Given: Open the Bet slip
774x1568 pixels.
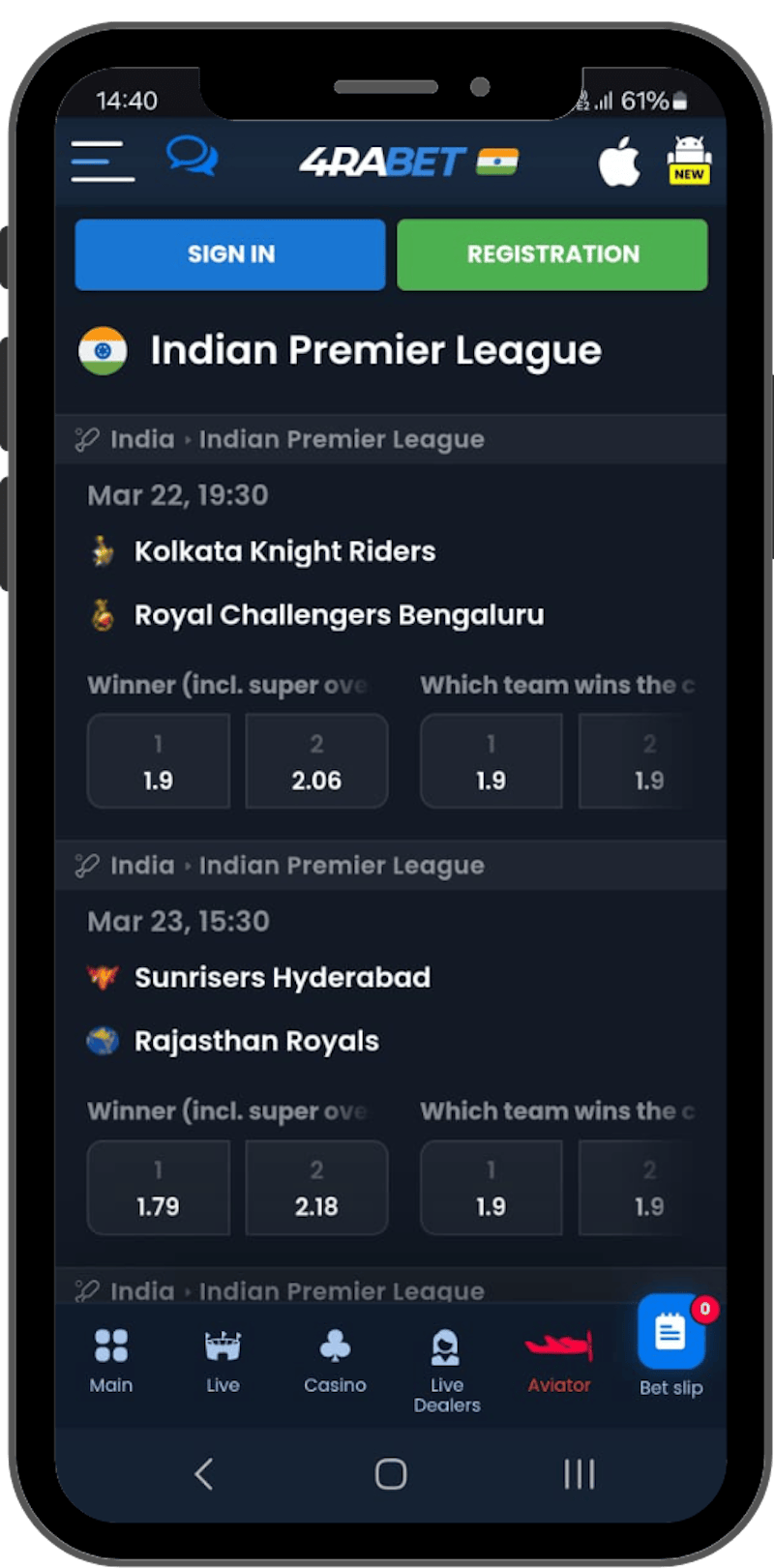Looking at the screenshot, I should coord(670,1346).
